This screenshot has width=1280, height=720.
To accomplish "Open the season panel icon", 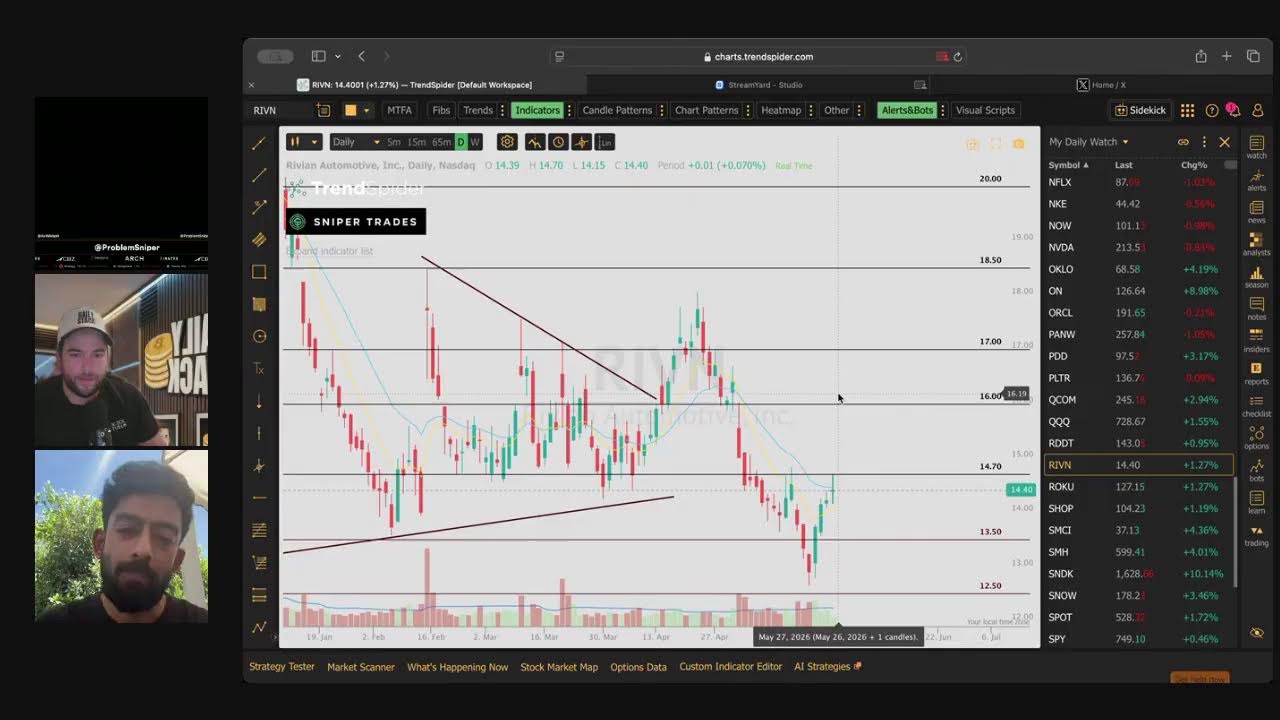I will (1256, 275).
